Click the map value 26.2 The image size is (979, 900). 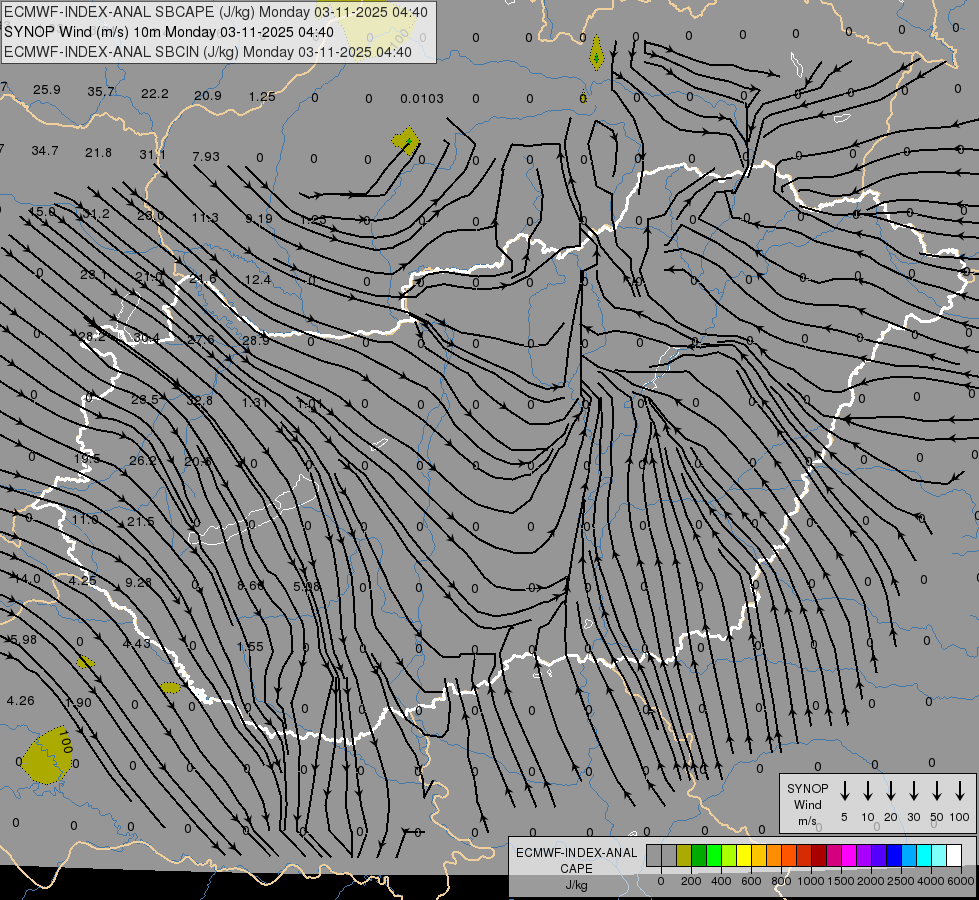[x=143, y=460]
